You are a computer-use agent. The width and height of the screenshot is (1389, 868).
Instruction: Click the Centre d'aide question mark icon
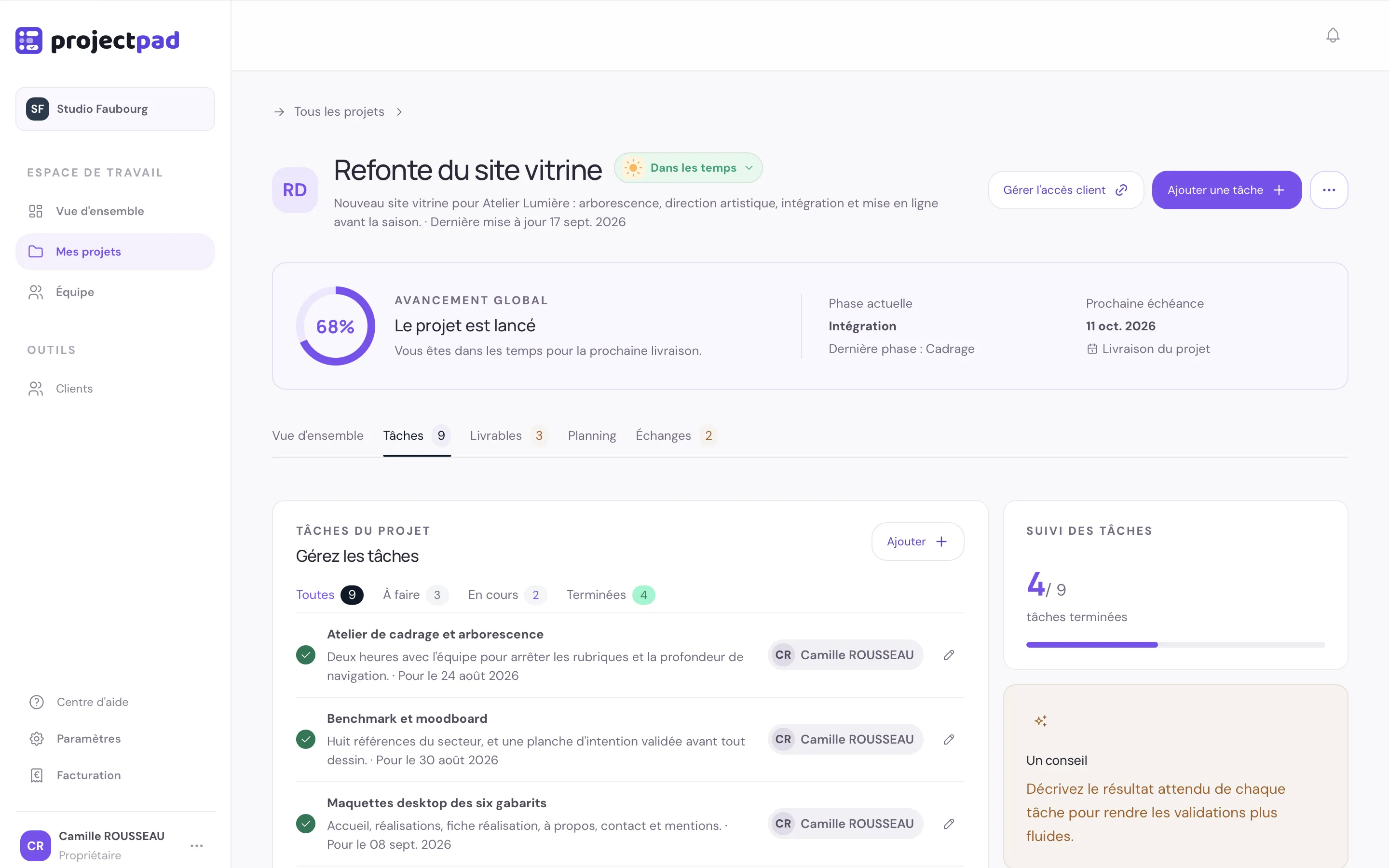tap(37, 702)
